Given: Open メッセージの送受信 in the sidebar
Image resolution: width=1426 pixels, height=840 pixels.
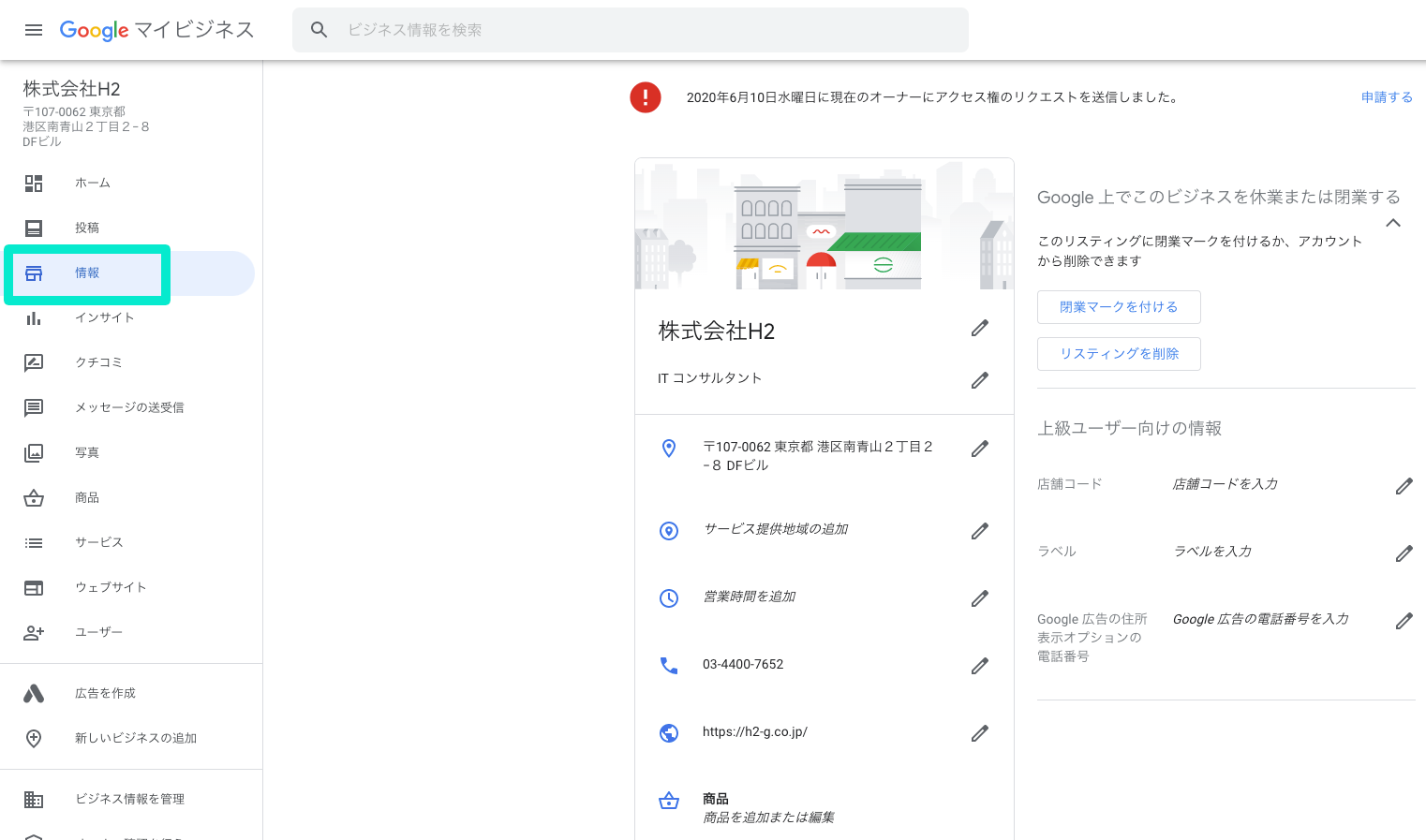Looking at the screenshot, I should (x=127, y=407).
